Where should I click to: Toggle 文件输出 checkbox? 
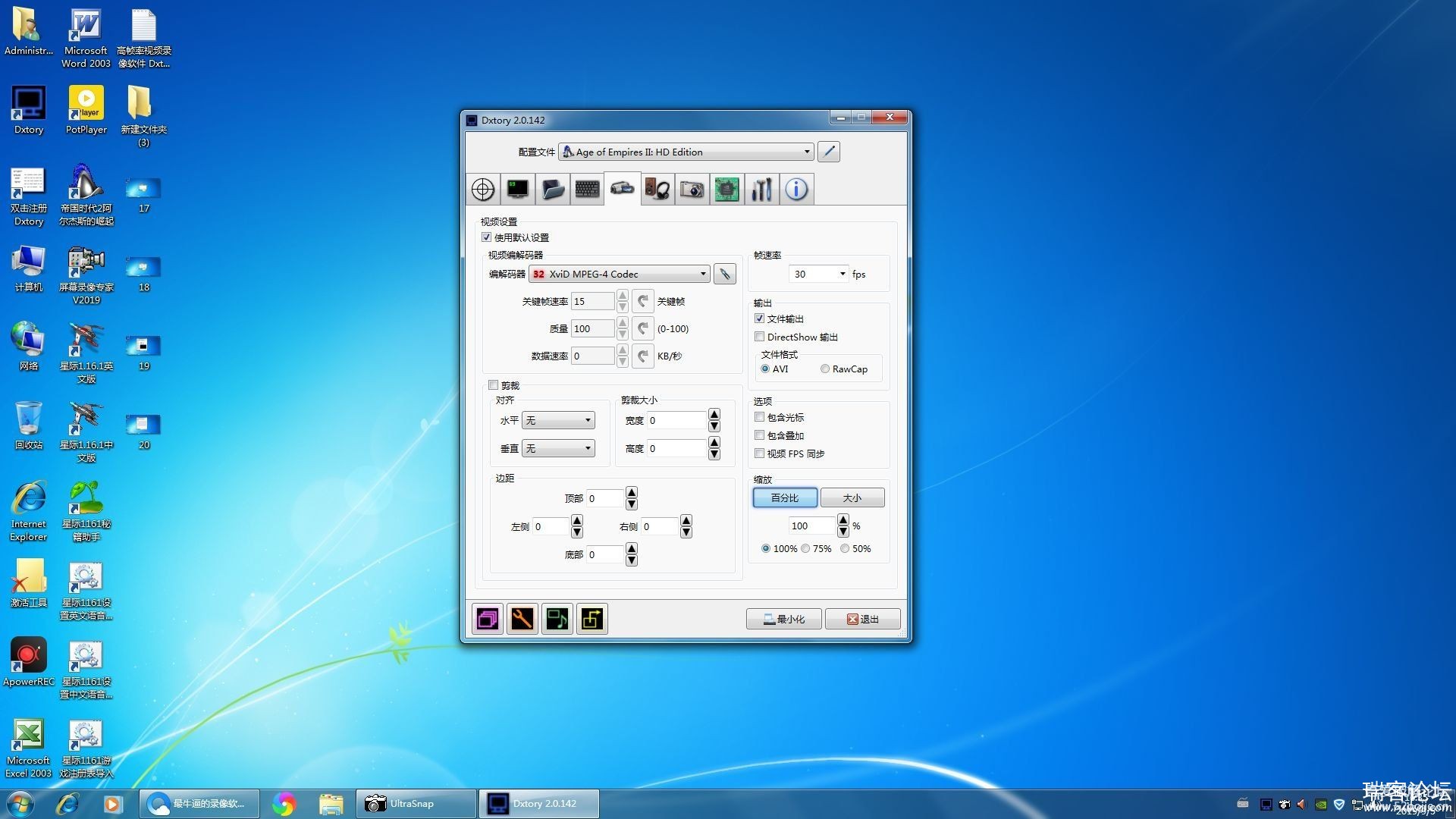(759, 318)
